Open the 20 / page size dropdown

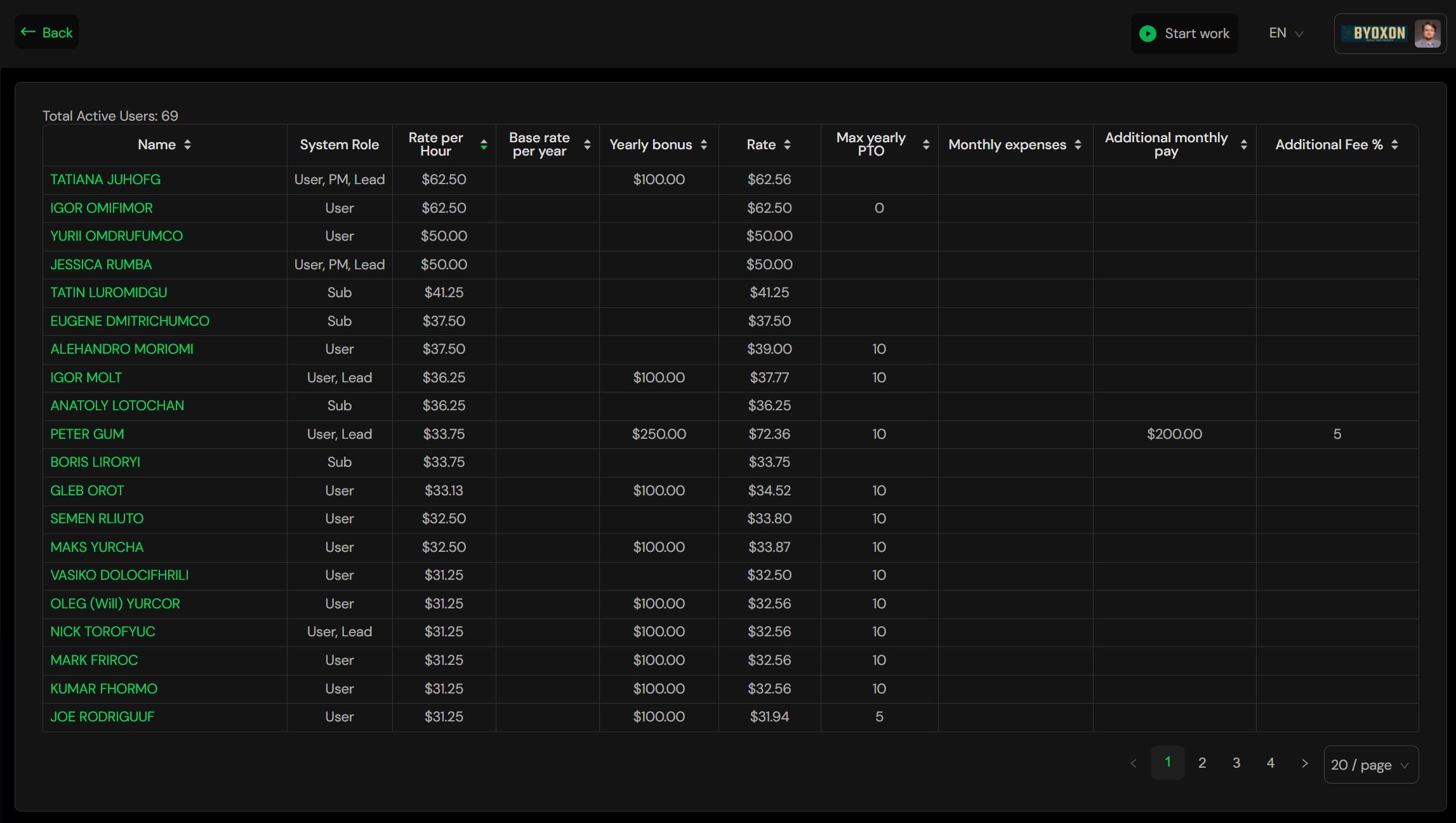[1370, 765]
